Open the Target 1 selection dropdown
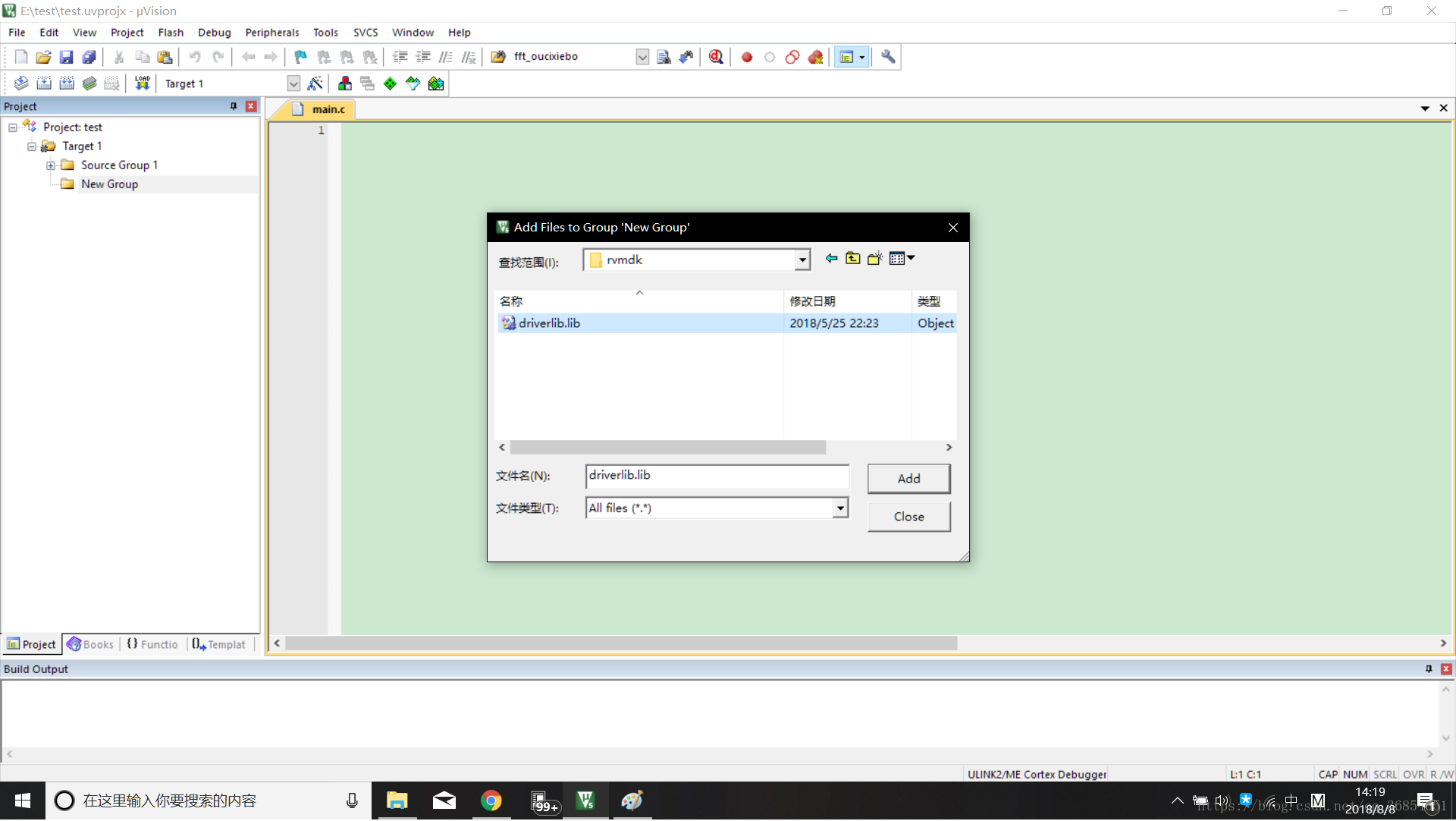 point(293,83)
